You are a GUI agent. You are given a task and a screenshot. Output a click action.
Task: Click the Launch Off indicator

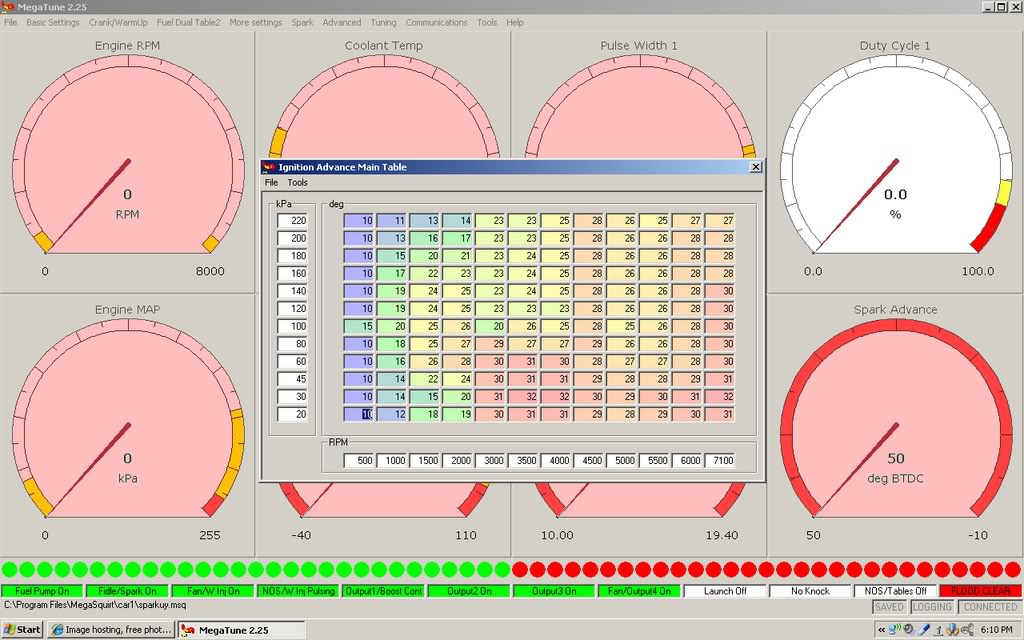click(x=725, y=591)
